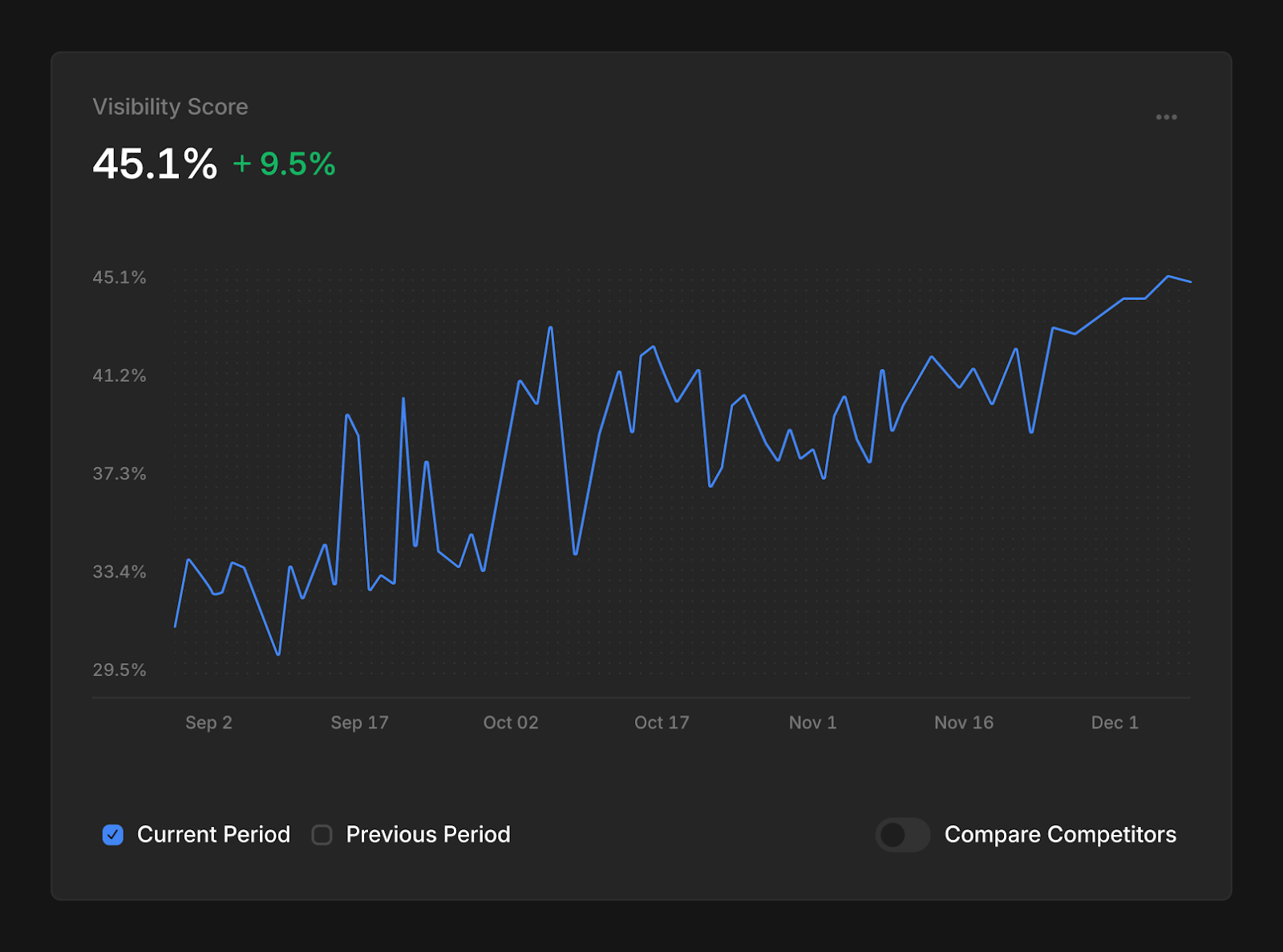Uncheck the Current Period checkbox
This screenshot has width=1283, height=952.
click(x=113, y=834)
